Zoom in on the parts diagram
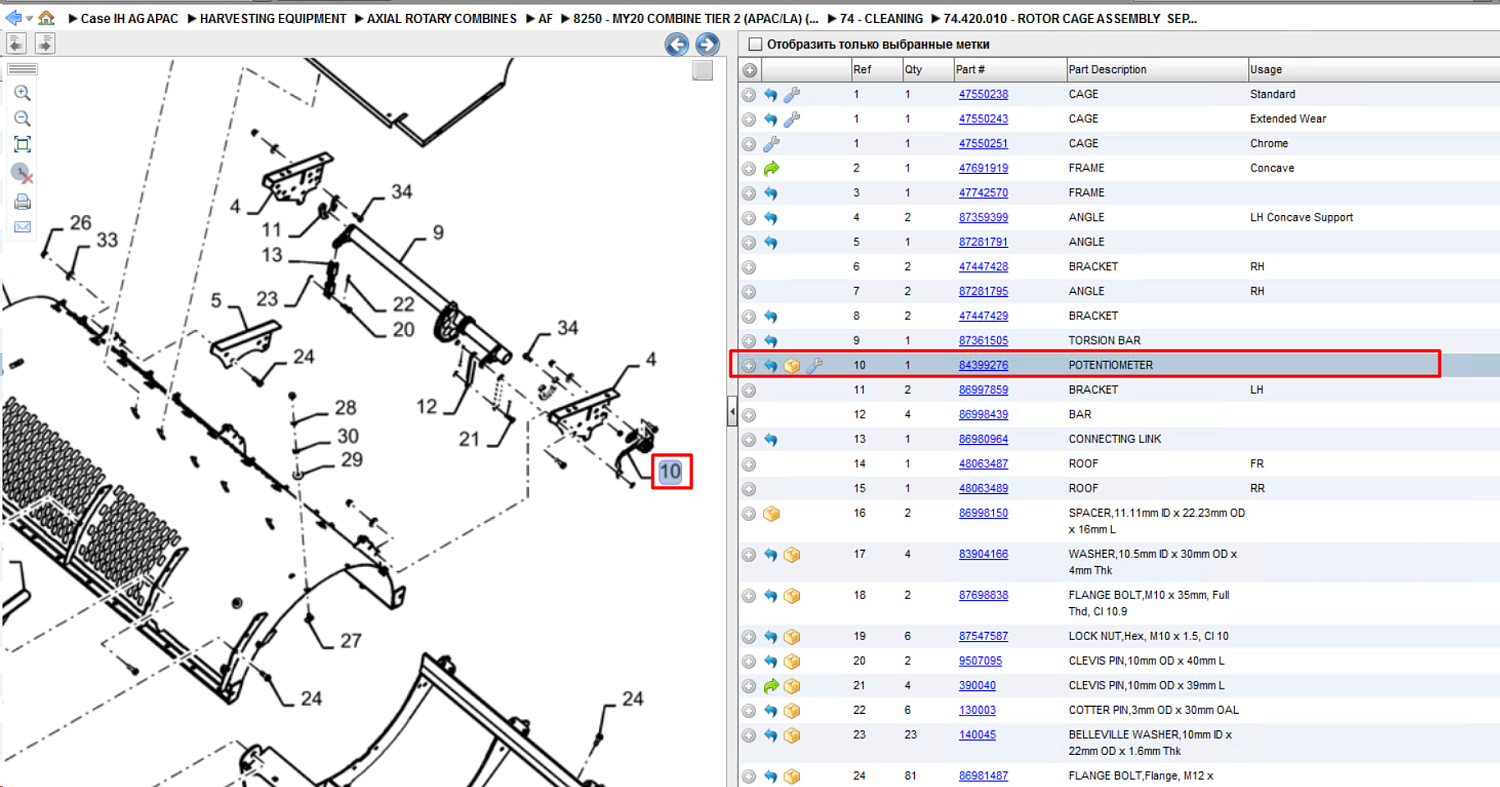Screen dimensions: 1500x787 pos(22,93)
